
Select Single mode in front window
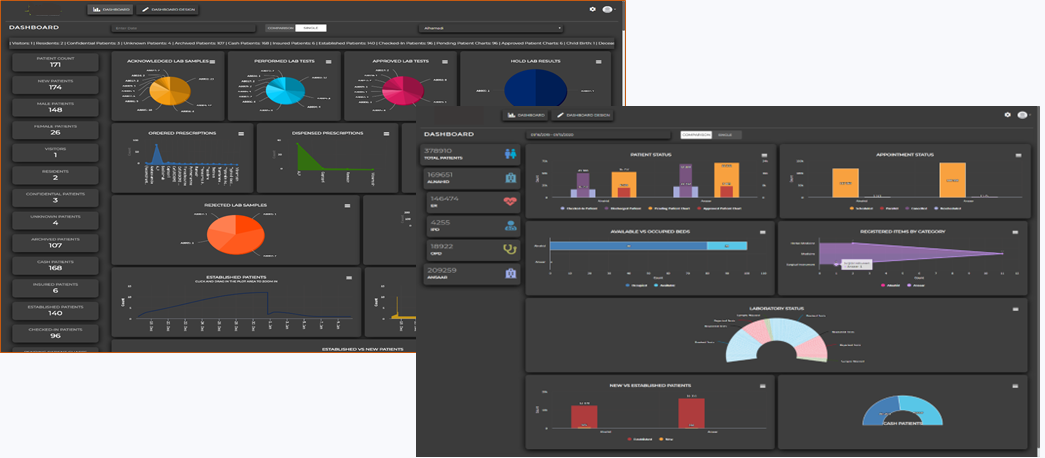pos(726,135)
